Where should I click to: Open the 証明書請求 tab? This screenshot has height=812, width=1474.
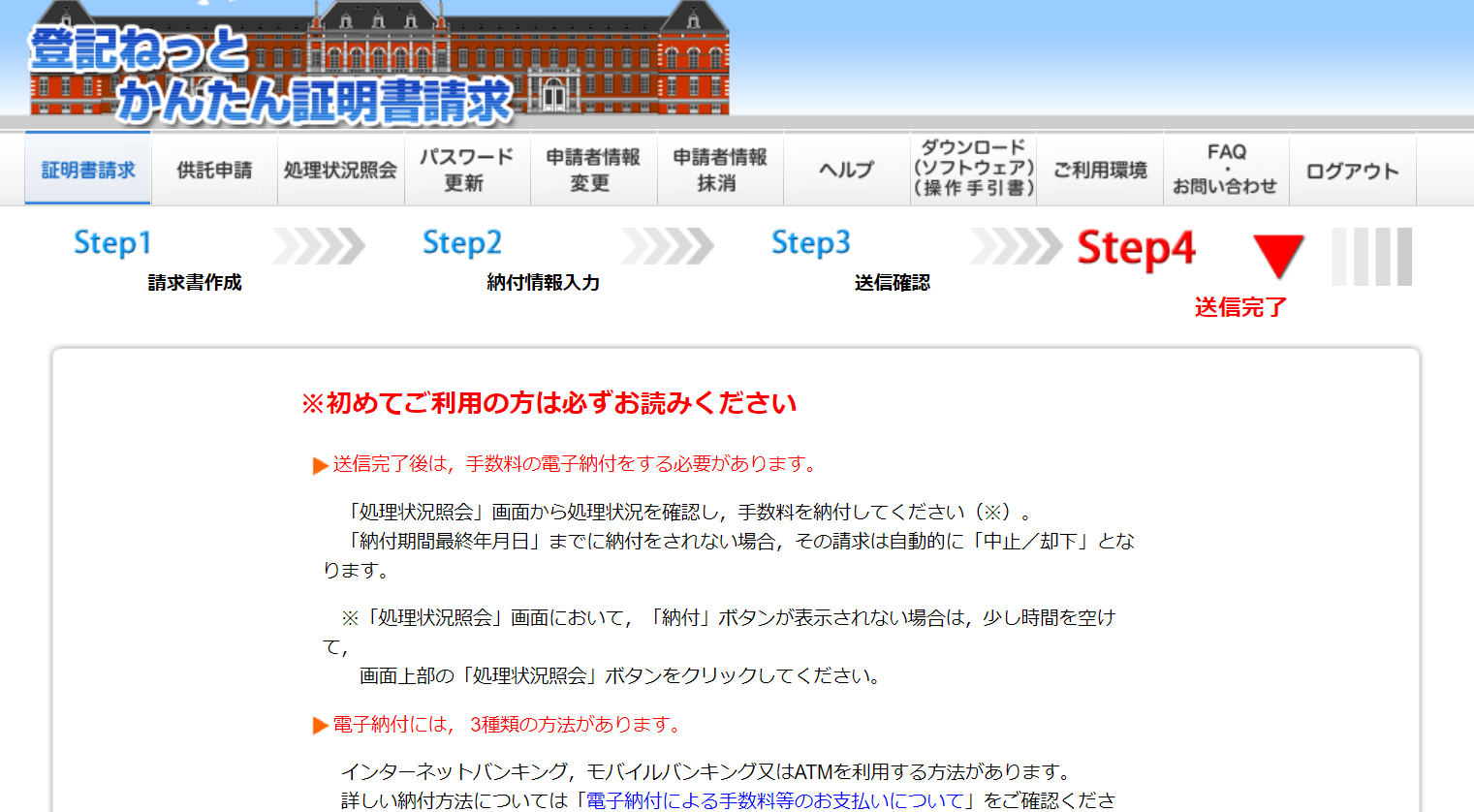point(88,171)
